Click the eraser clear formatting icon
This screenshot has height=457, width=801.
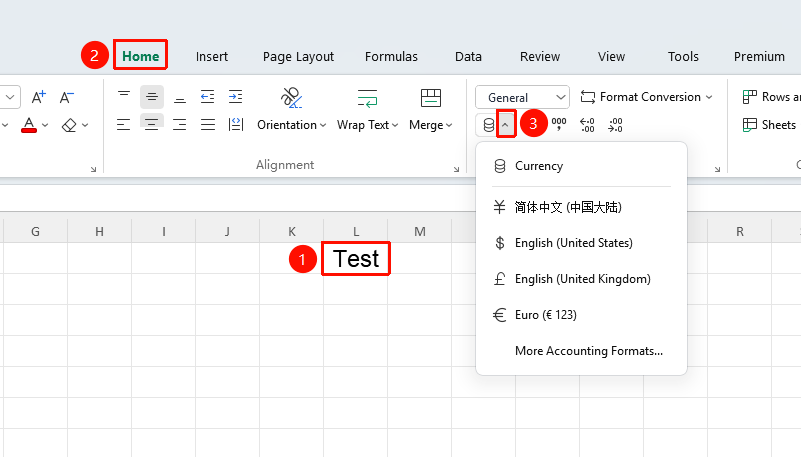coord(69,125)
